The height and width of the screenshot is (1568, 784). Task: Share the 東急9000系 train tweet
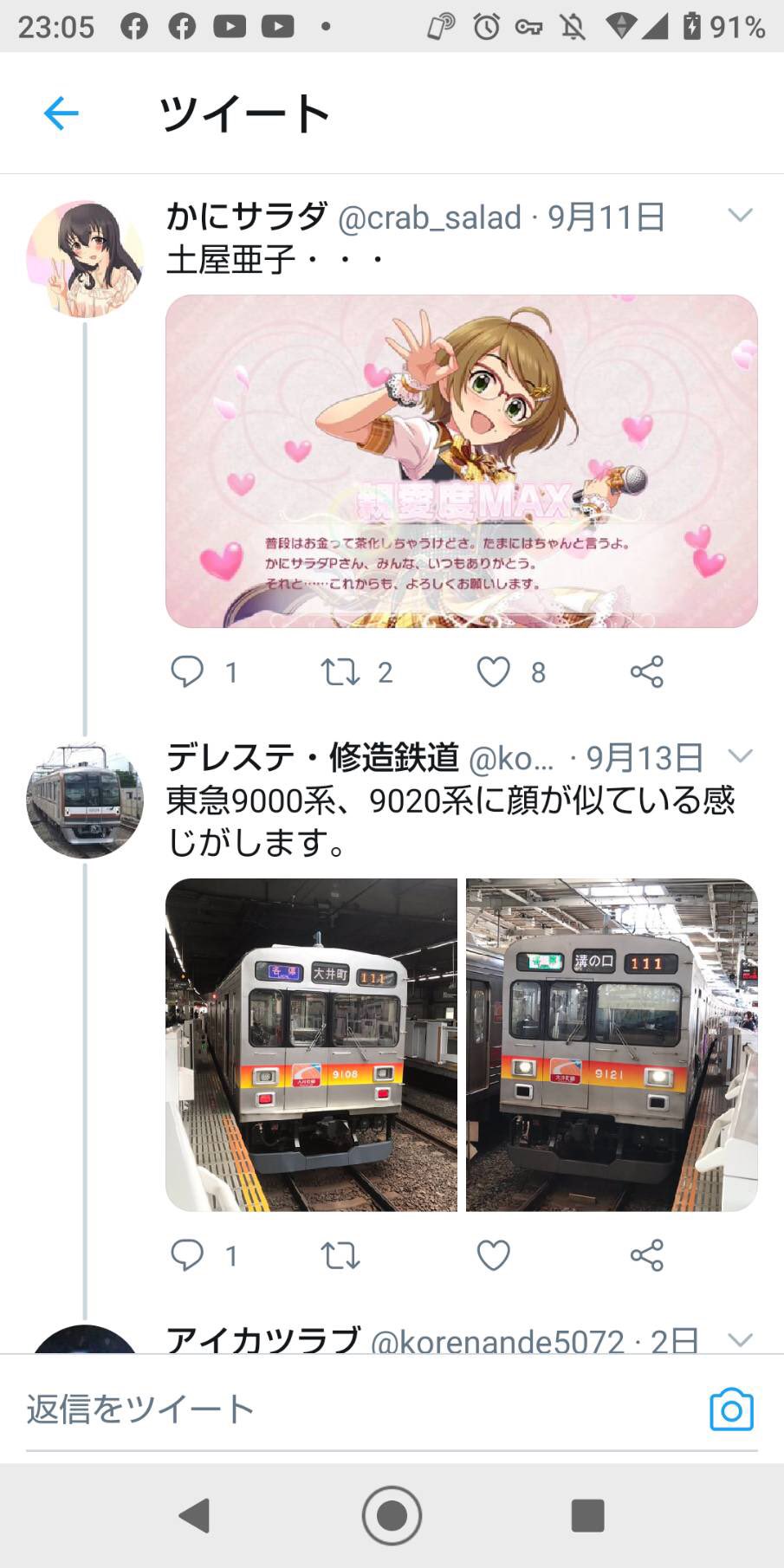click(647, 1254)
